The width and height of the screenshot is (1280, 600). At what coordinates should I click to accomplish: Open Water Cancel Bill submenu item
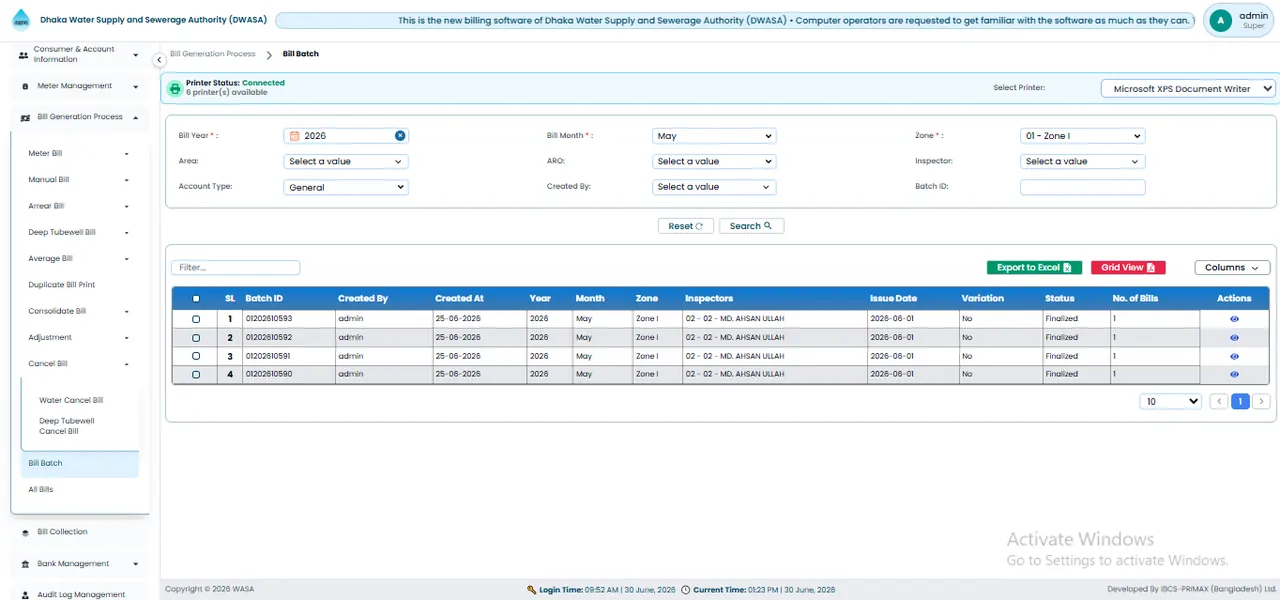click(x=71, y=401)
